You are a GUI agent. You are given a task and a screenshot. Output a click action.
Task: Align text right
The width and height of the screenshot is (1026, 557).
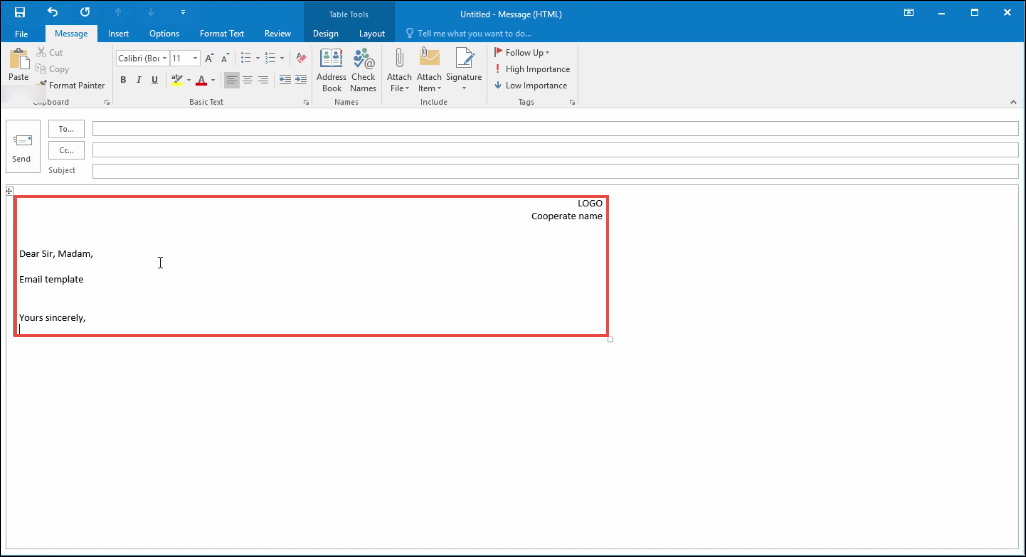point(263,80)
